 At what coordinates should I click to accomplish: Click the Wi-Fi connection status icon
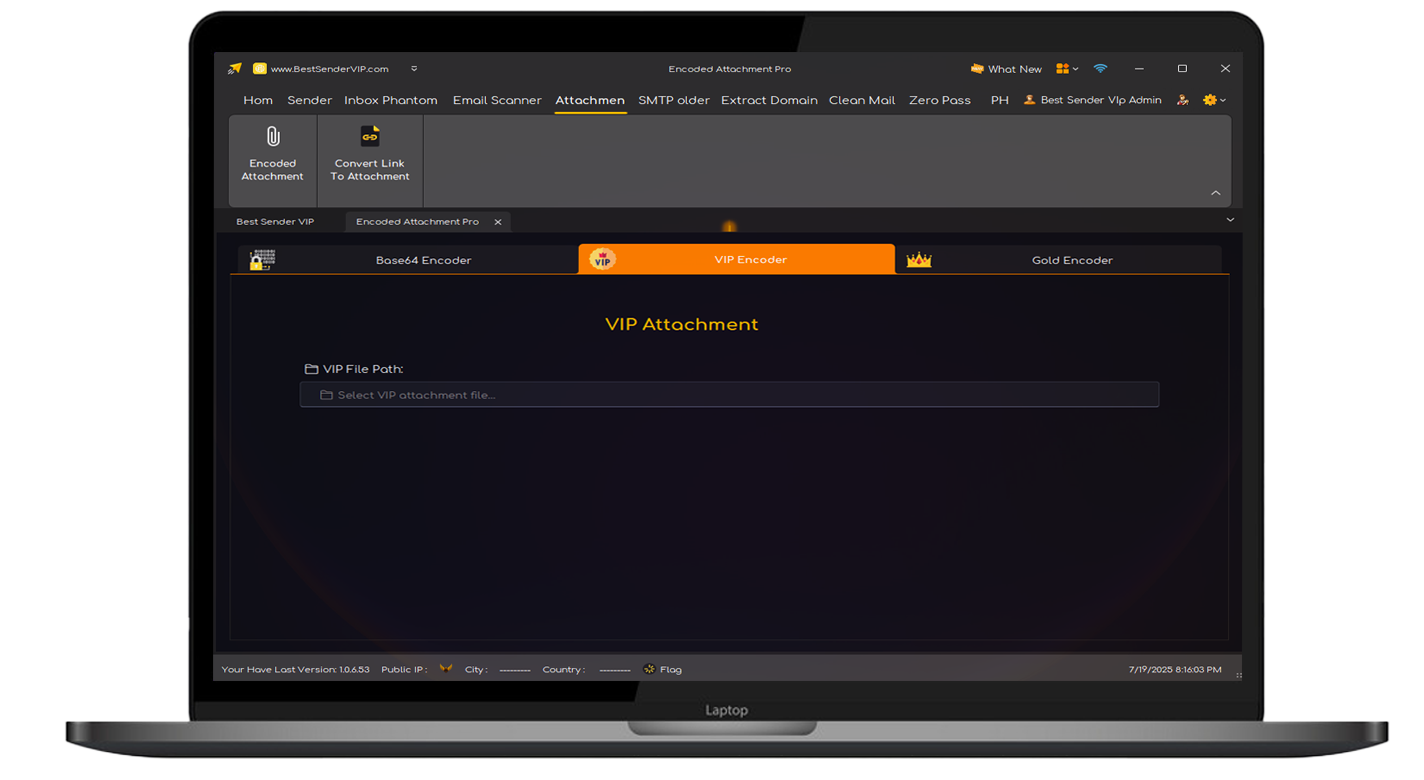tap(1100, 69)
